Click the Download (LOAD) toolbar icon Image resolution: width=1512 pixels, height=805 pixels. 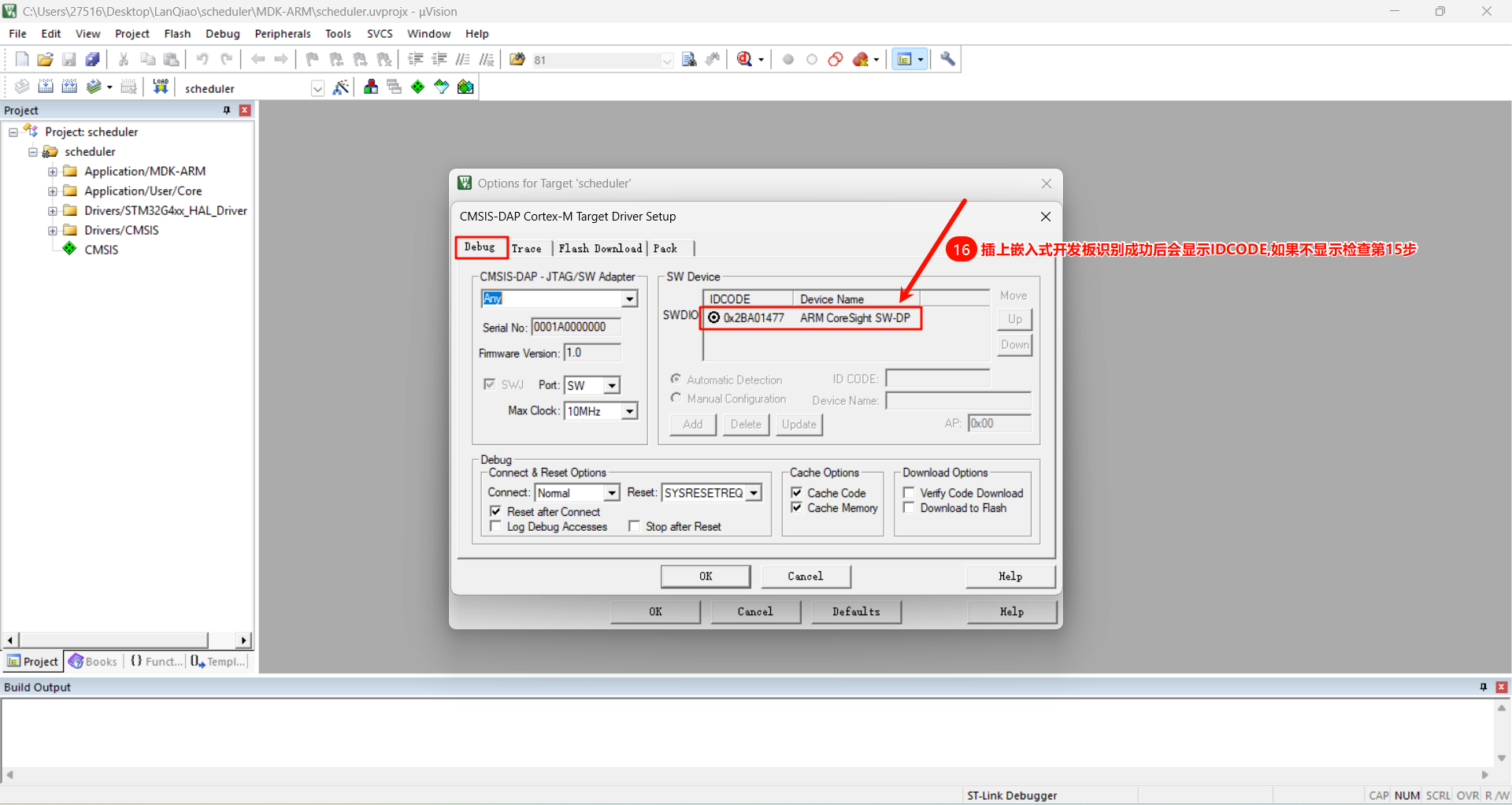tap(161, 87)
